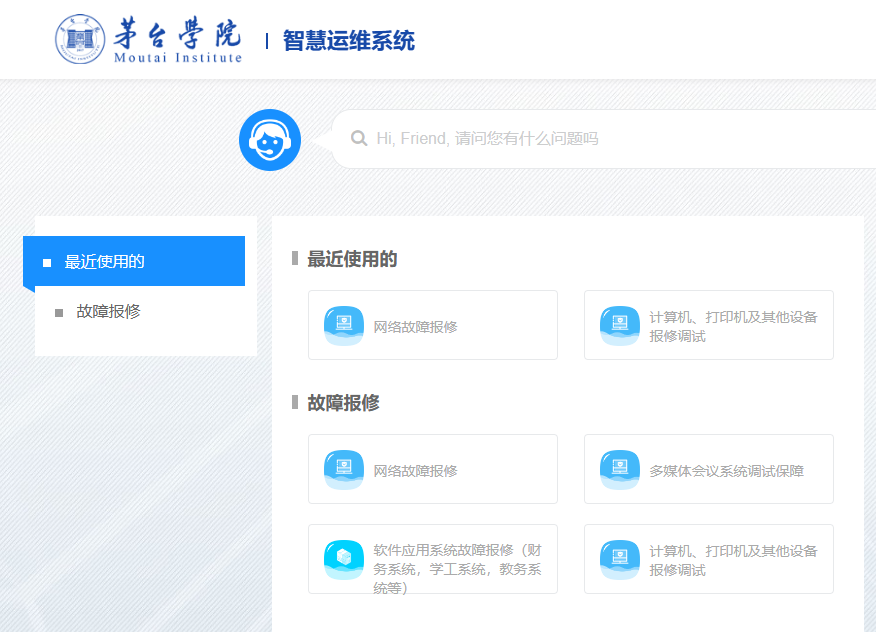Switch to 故障报修 in the left sidebar
Screen dimensions: 876x632
tap(108, 312)
